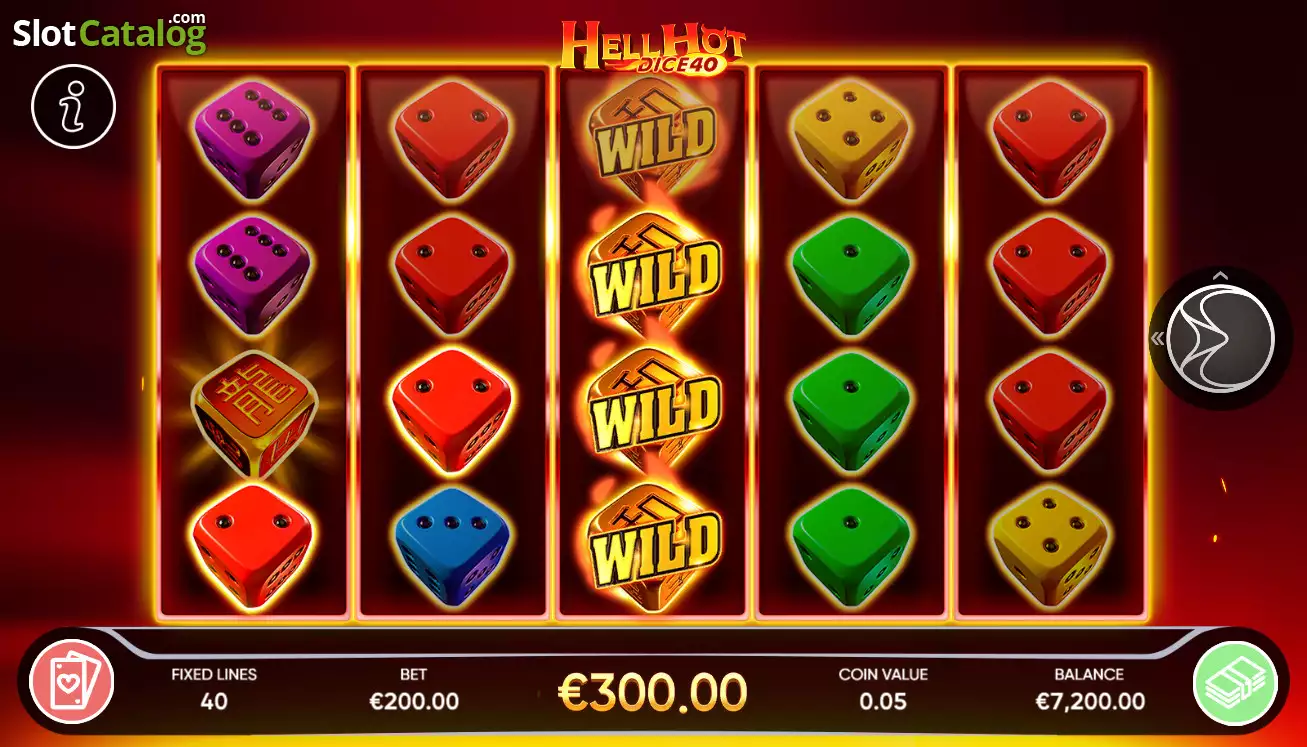The height and width of the screenshot is (747, 1307).
Task: Open the game info button
Action: (74, 107)
